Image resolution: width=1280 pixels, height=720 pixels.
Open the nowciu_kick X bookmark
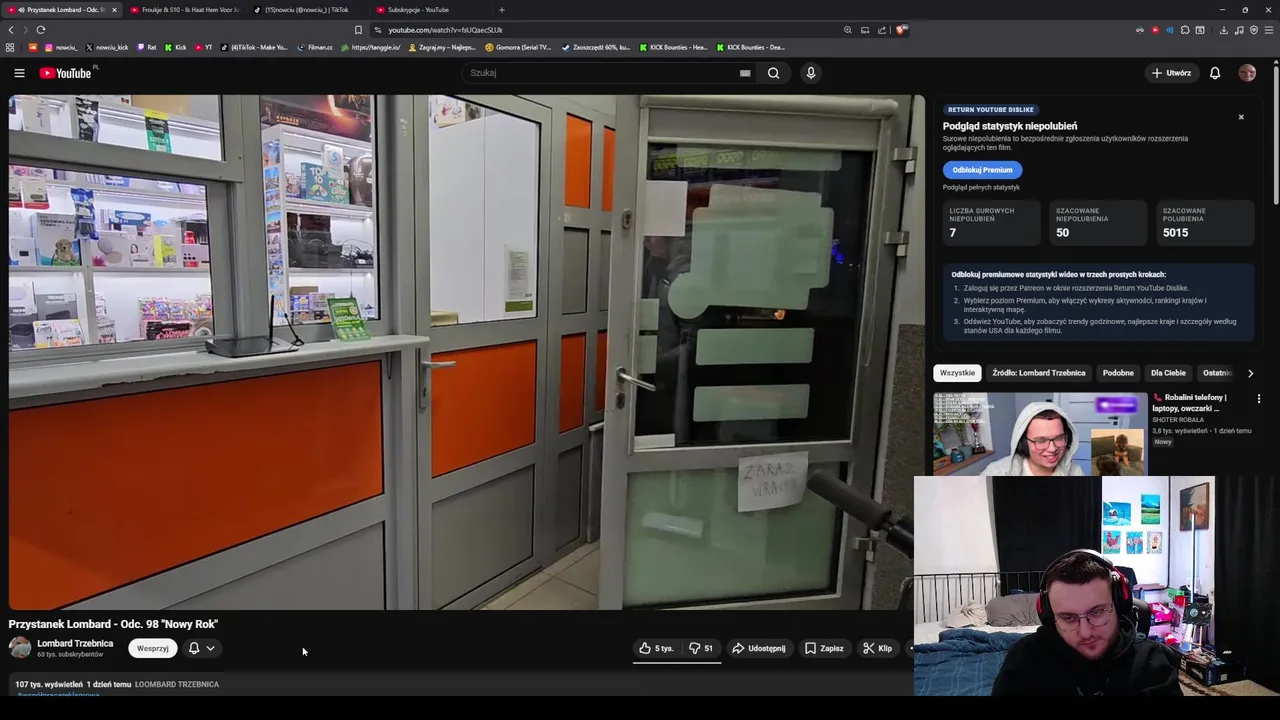pos(106,47)
